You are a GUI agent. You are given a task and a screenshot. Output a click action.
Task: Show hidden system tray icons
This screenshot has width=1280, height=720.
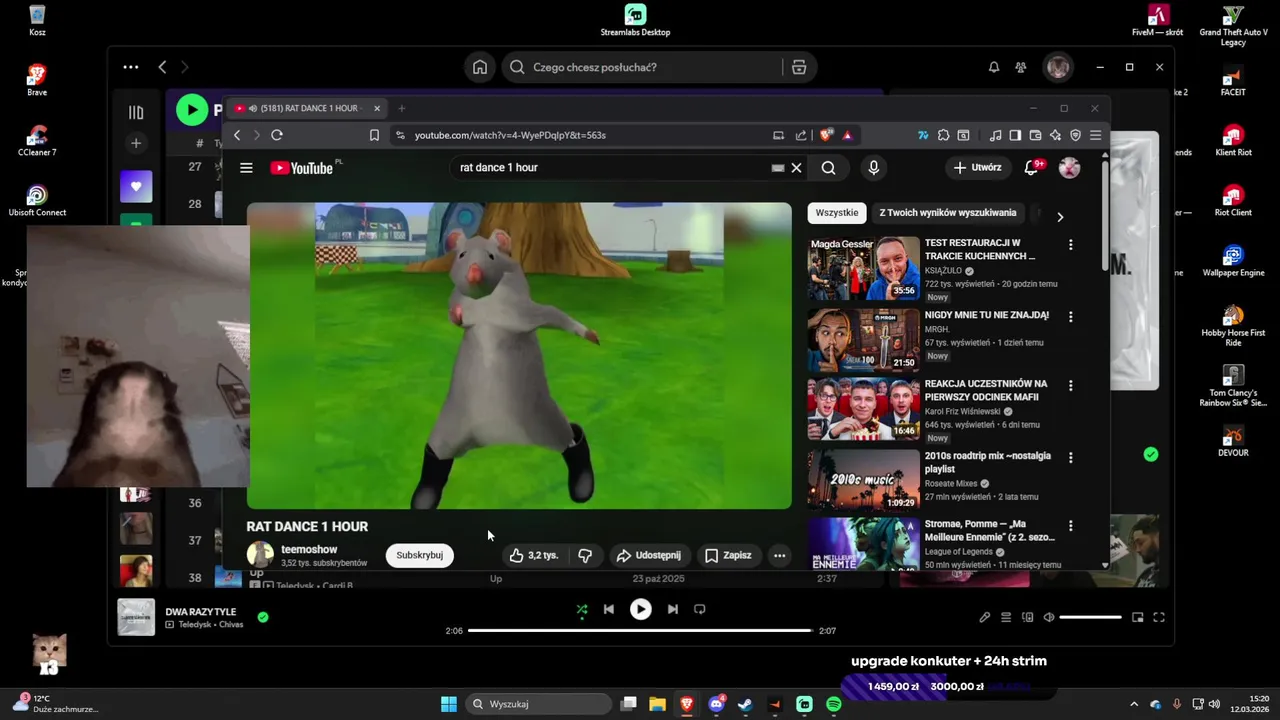pos(1133,704)
